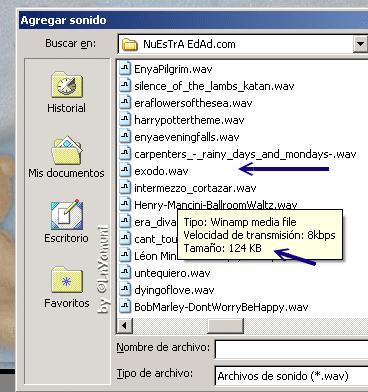The width and height of the screenshot is (368, 392).
Task: Pick carpenters_-_rainy_days_and_mondays-.wav
Action: click(245, 154)
